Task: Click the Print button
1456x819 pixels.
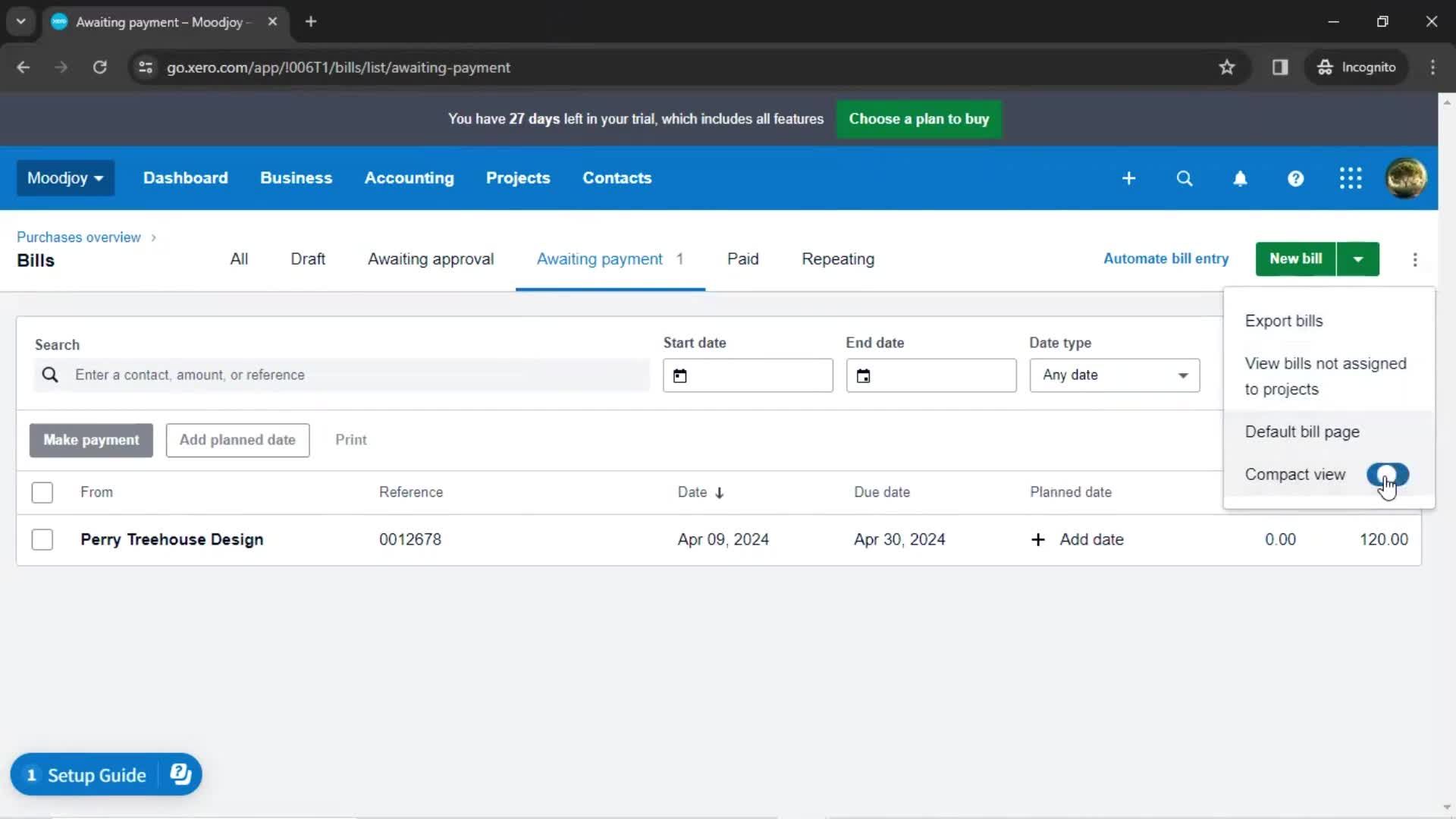Action: click(x=351, y=440)
